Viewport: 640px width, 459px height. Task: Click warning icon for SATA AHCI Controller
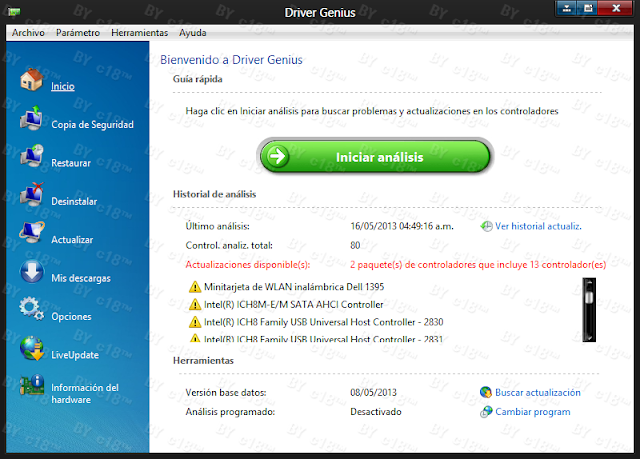195,304
